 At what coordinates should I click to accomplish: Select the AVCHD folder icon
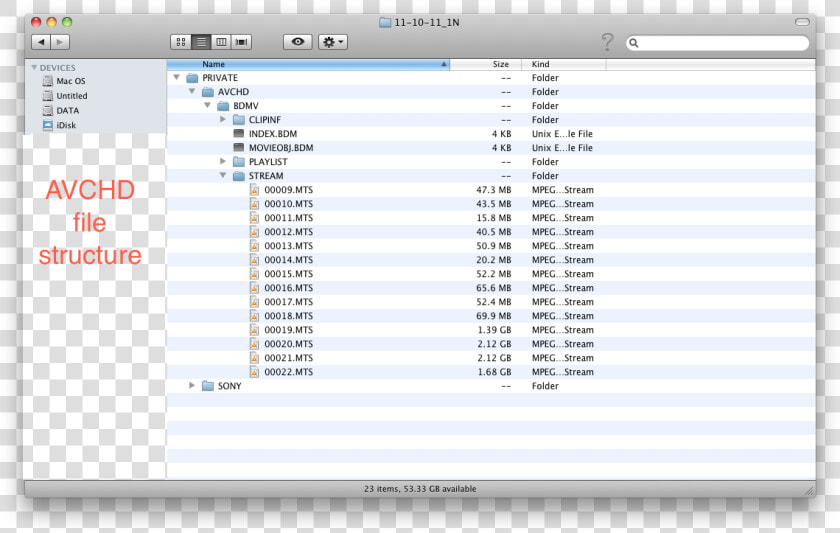(208, 92)
